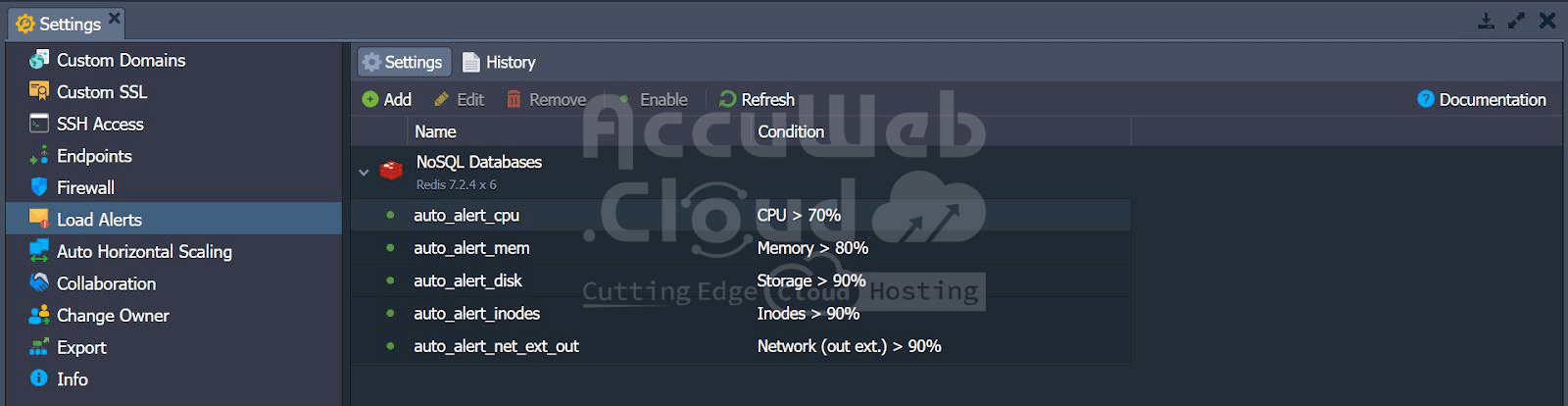Switch to the History tab
The height and width of the screenshot is (406, 1568).
click(499, 62)
